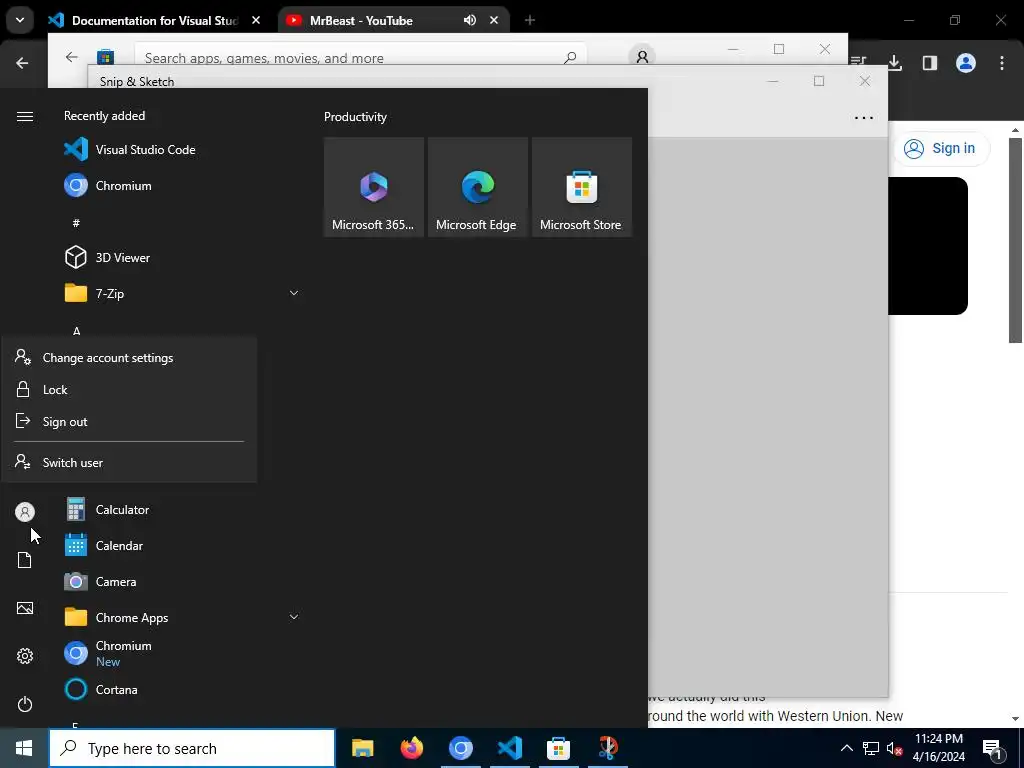Show hidden tray icons chevron
This screenshot has width=1024, height=768.
coord(846,748)
